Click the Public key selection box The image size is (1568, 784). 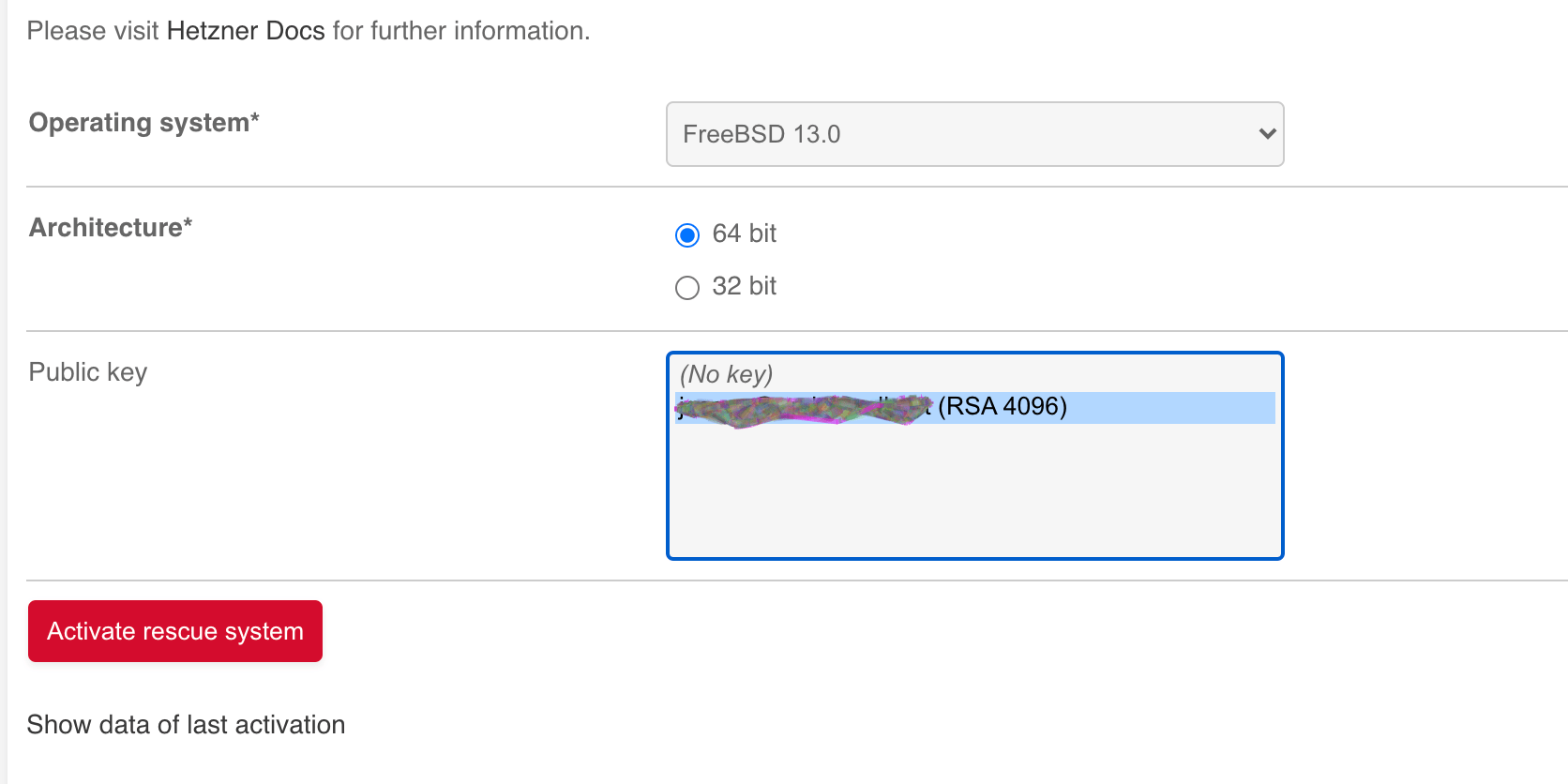click(x=975, y=456)
